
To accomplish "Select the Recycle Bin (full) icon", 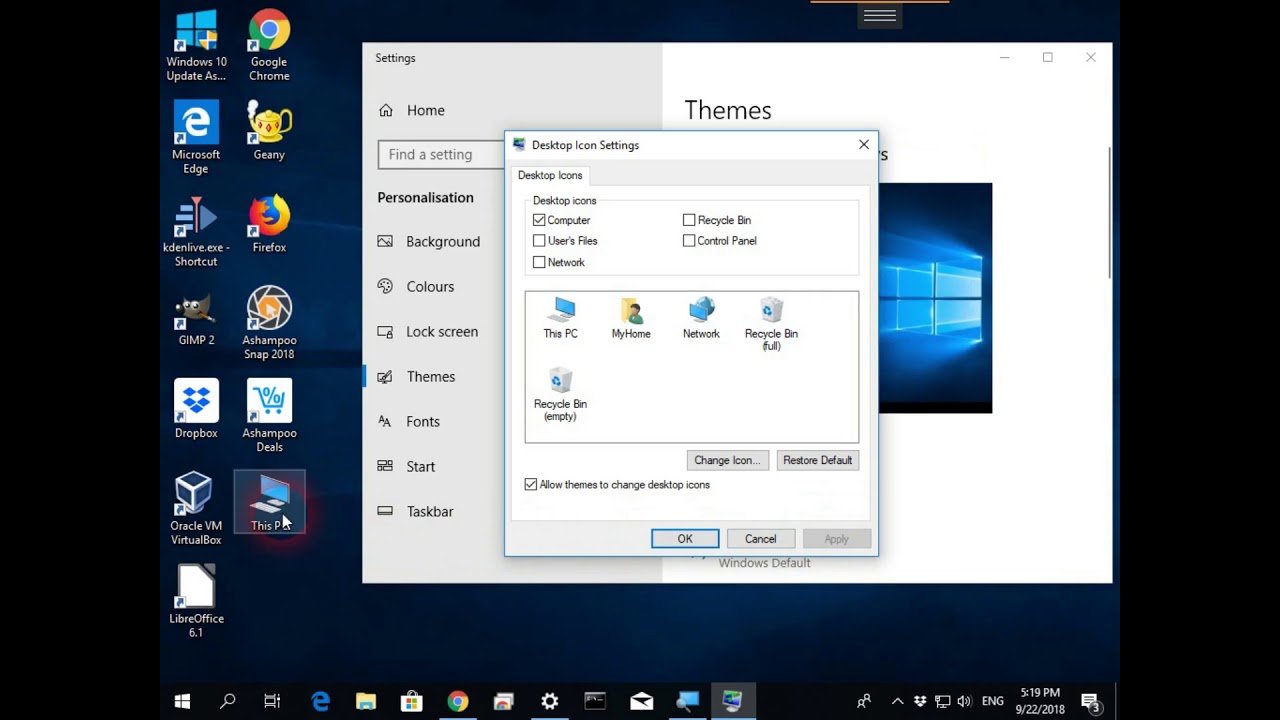I will [771, 324].
